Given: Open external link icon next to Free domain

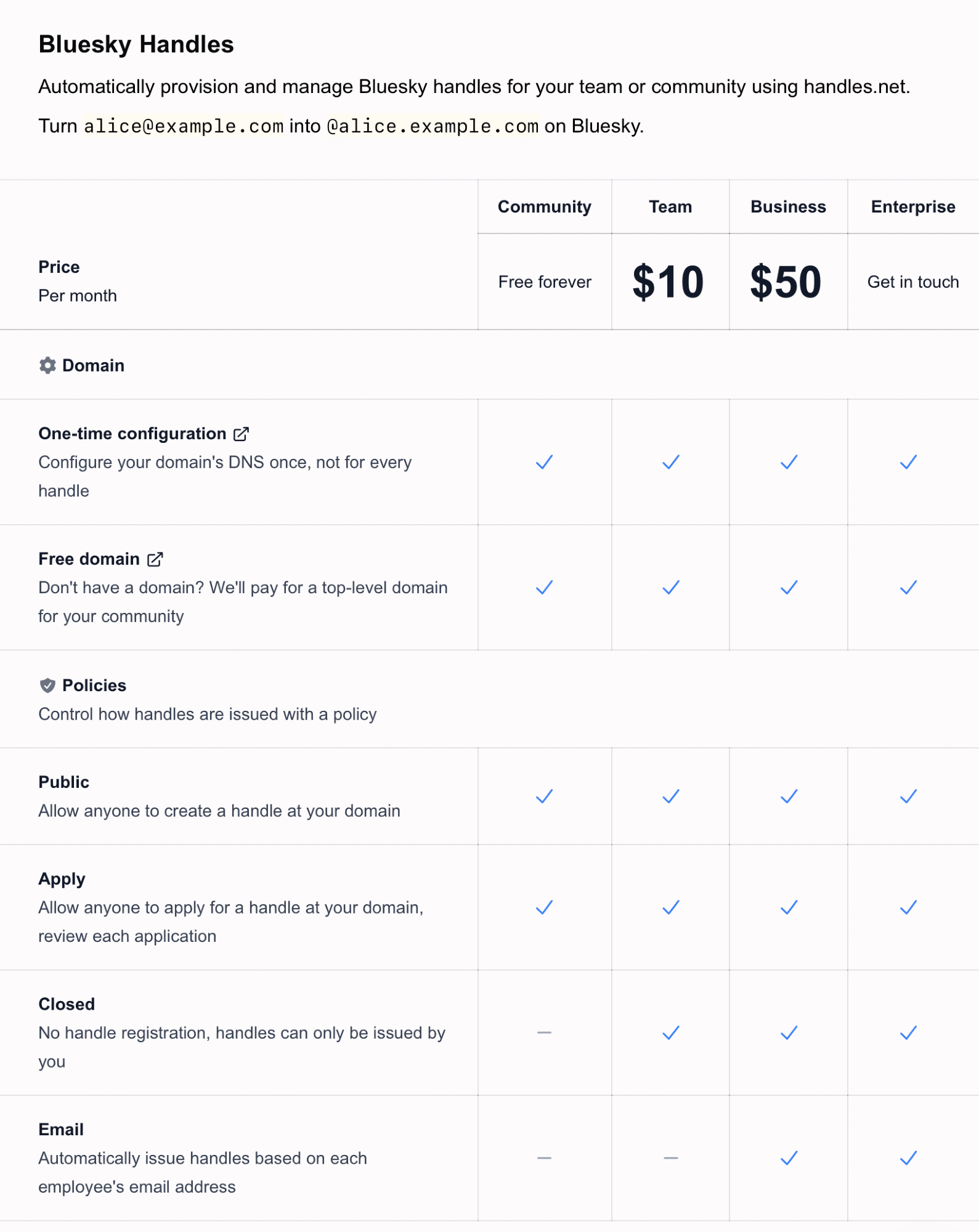Looking at the screenshot, I should pos(155,559).
